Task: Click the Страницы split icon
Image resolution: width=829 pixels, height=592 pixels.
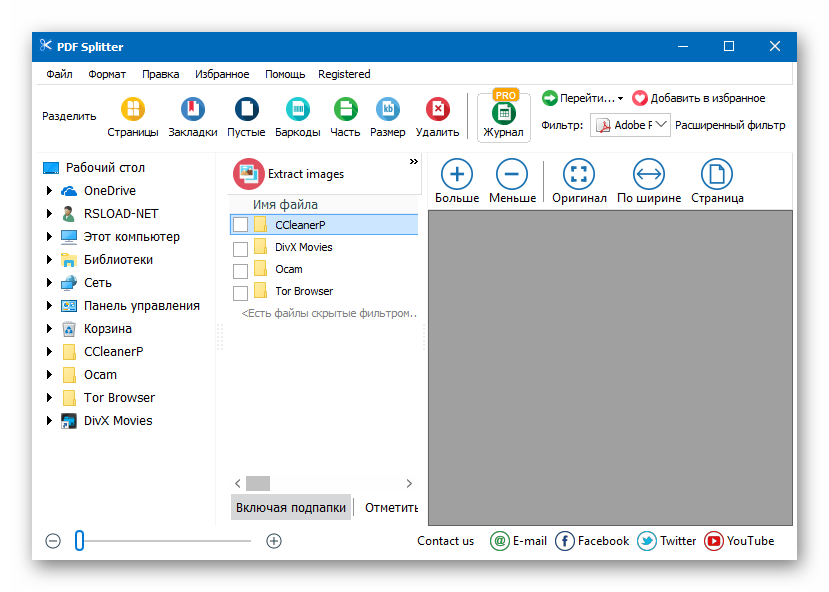Action: [x=133, y=110]
